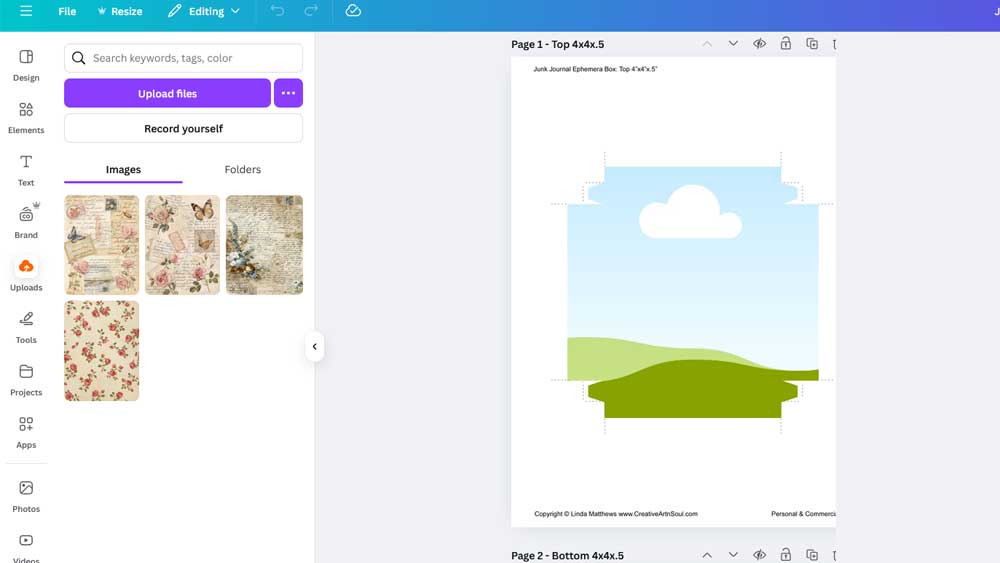Open the Brand kit panel
1000x563 pixels.
coord(26,222)
